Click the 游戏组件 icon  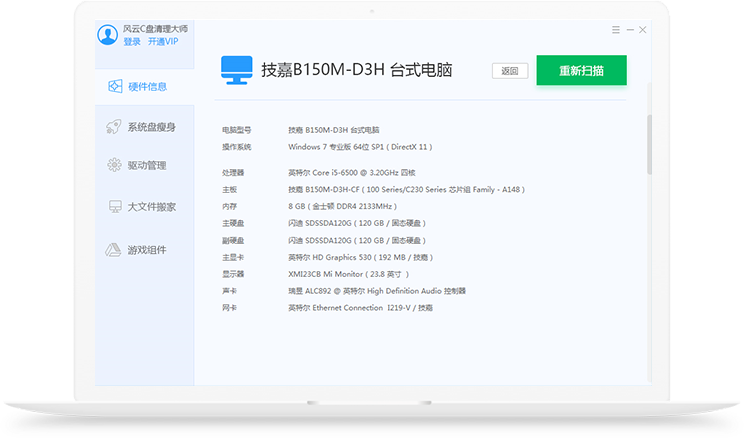pyautogui.click(x=113, y=250)
